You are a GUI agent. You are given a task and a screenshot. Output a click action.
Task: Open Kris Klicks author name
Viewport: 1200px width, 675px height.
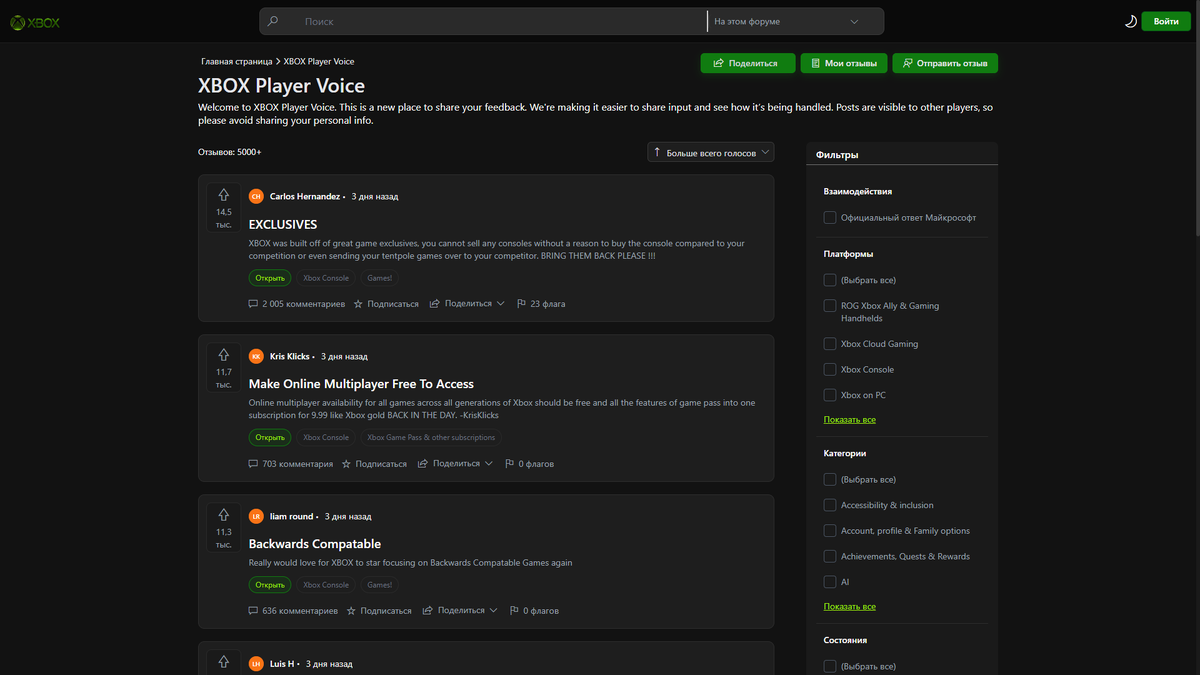coord(290,357)
